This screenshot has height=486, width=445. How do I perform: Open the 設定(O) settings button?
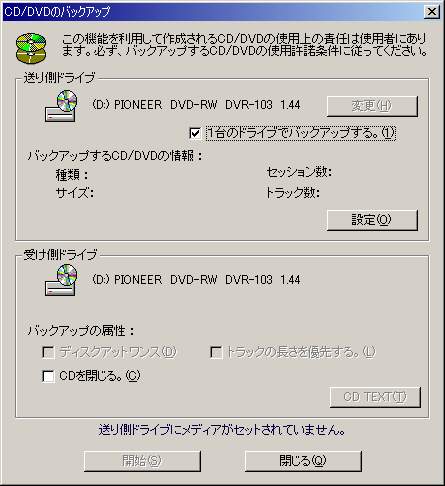click(x=372, y=220)
